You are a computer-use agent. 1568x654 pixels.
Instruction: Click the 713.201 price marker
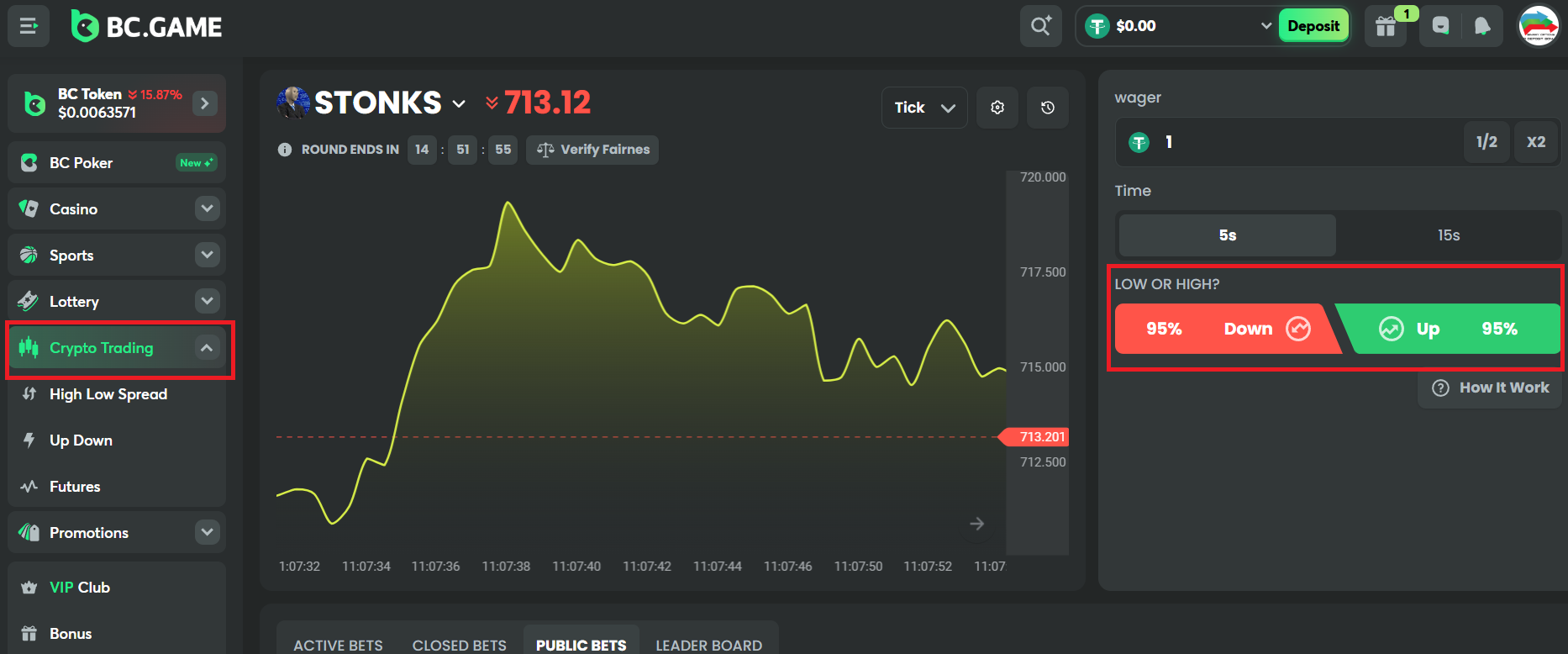1033,437
